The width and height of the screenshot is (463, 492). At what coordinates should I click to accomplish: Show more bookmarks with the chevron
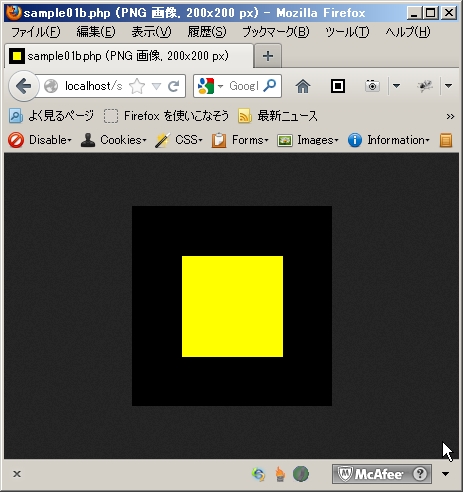[450, 116]
